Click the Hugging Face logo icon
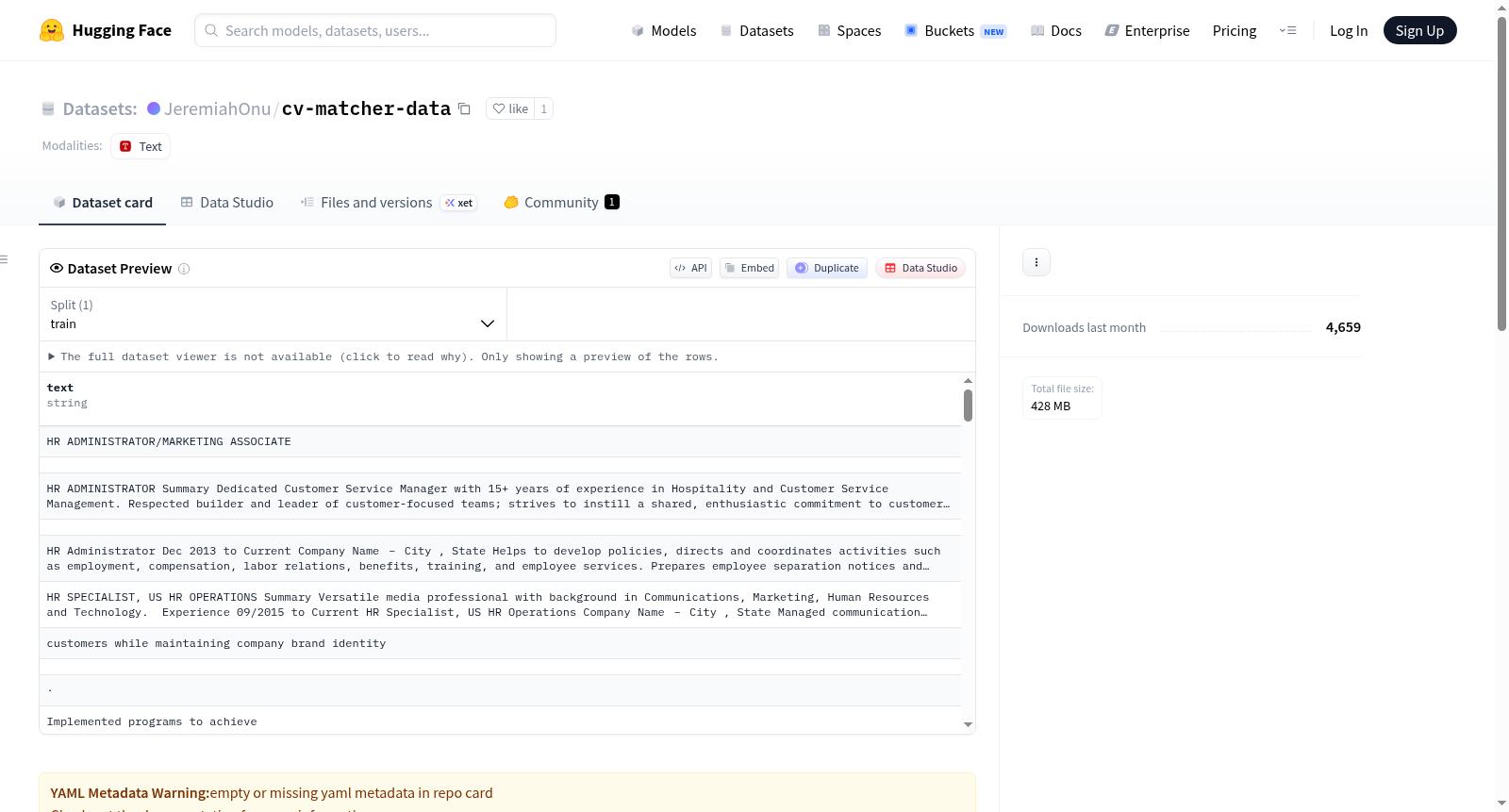 point(52,30)
